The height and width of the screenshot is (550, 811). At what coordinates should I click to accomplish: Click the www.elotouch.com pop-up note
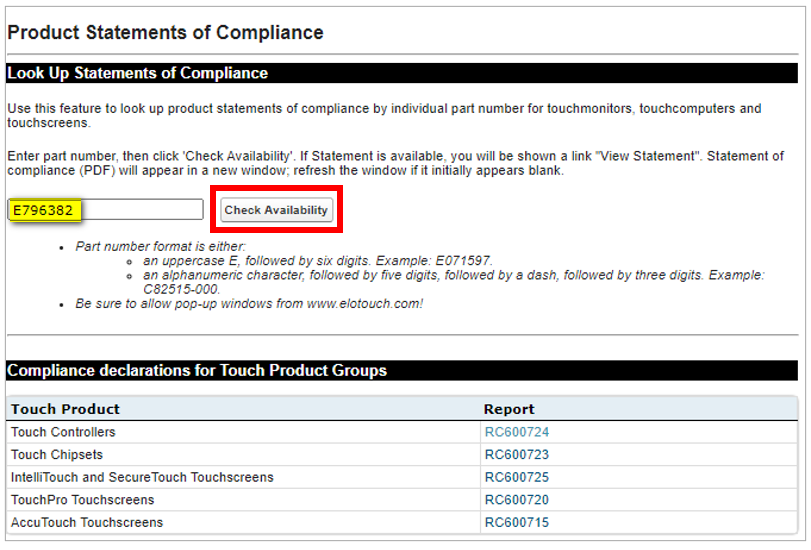248,303
